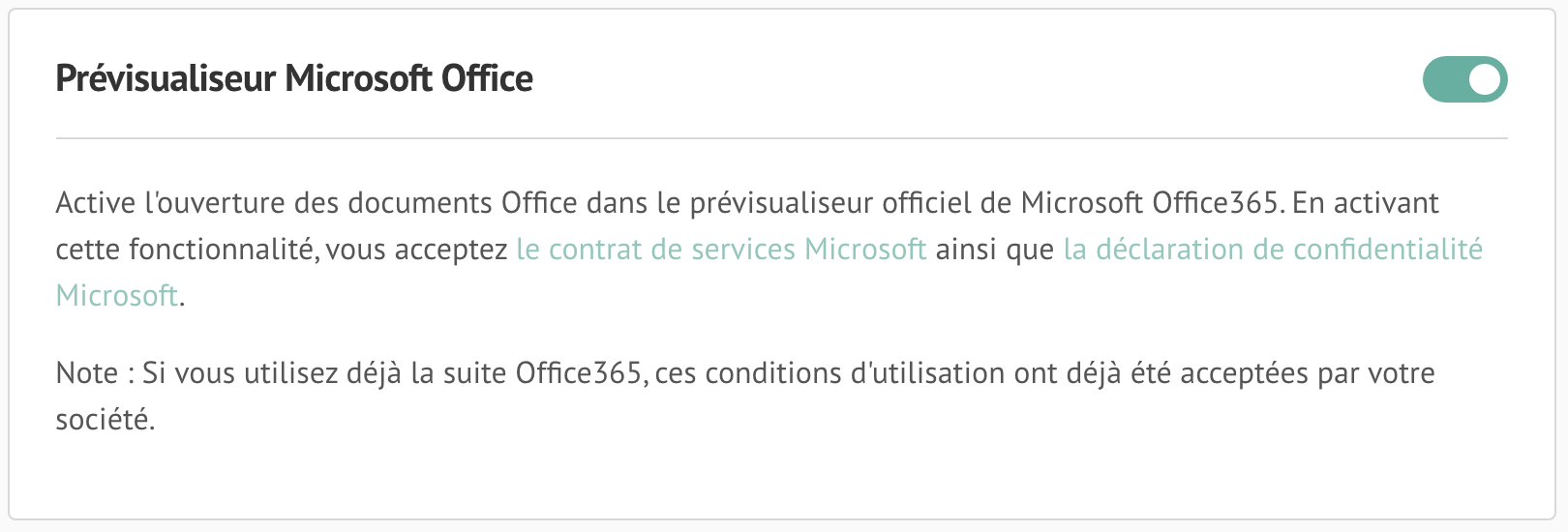Click the words 'ainsi que' between the links
The width and height of the screenshot is (1568, 532).
tap(994, 250)
